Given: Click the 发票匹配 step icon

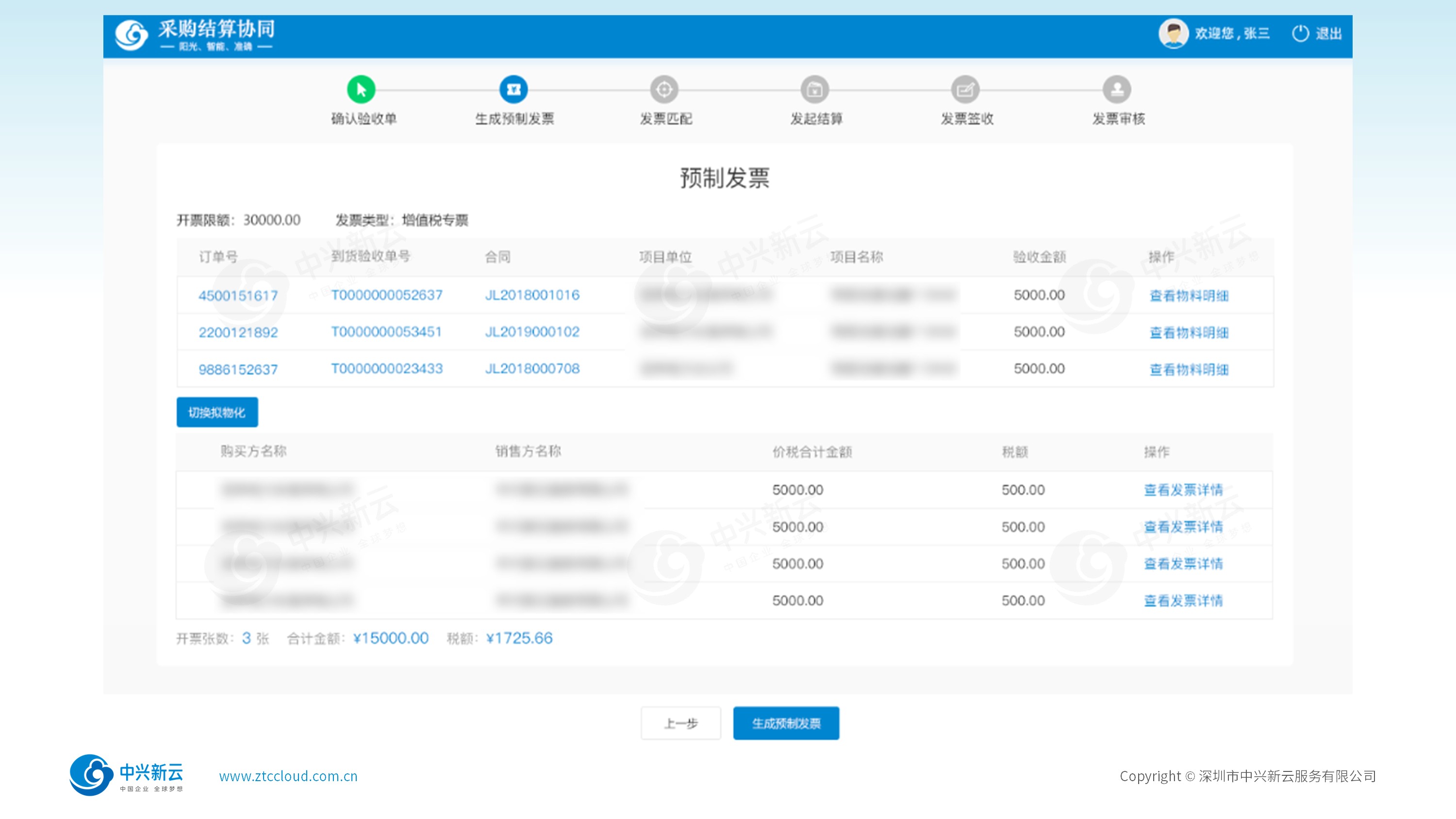Looking at the screenshot, I should point(664,89).
